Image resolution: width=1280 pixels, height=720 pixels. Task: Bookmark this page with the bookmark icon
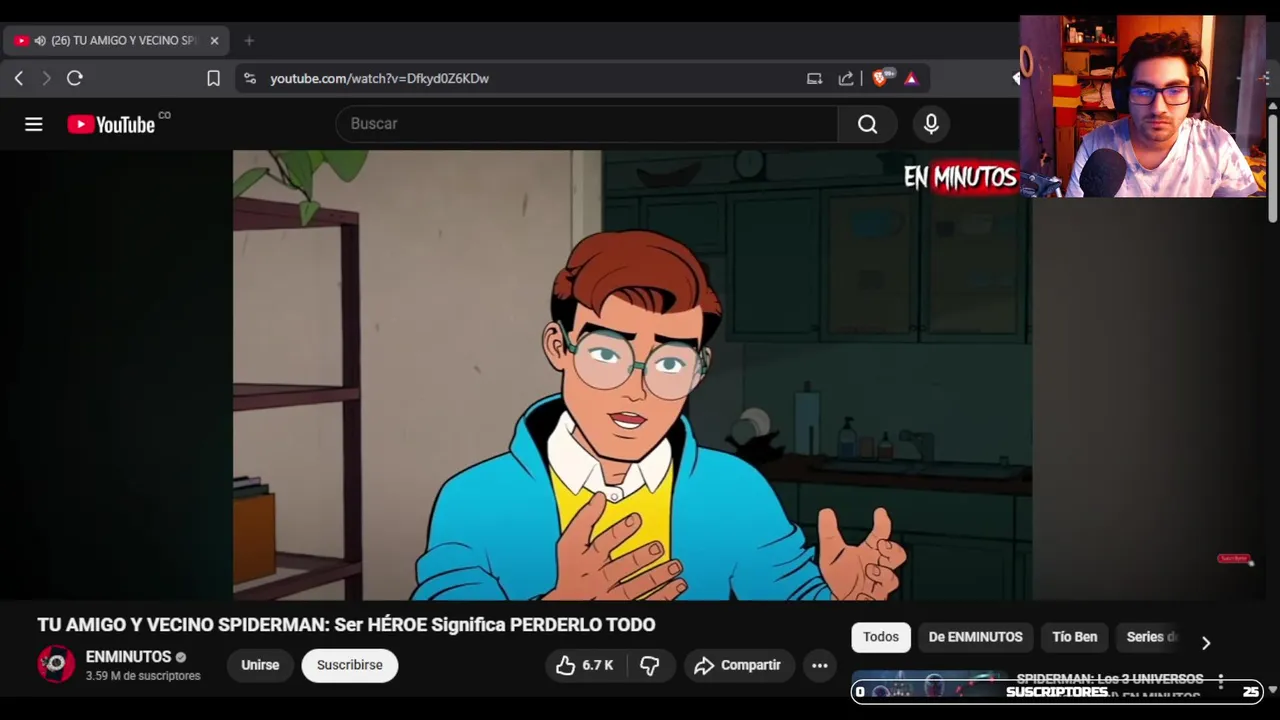[x=213, y=78]
